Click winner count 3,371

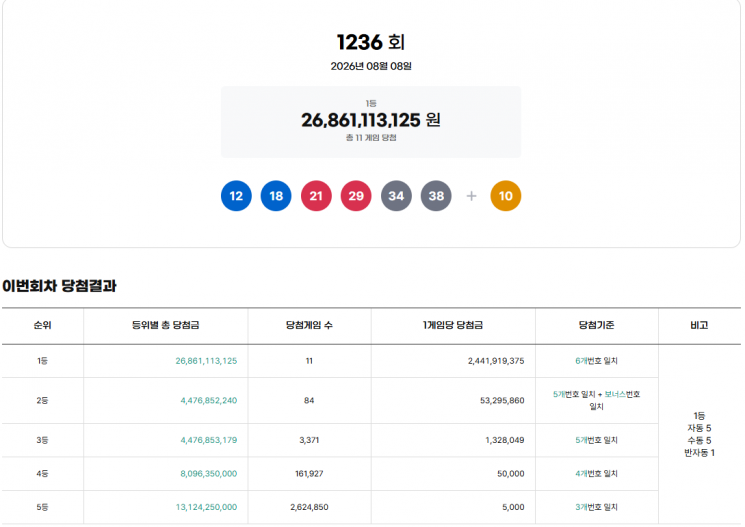[x=309, y=441]
